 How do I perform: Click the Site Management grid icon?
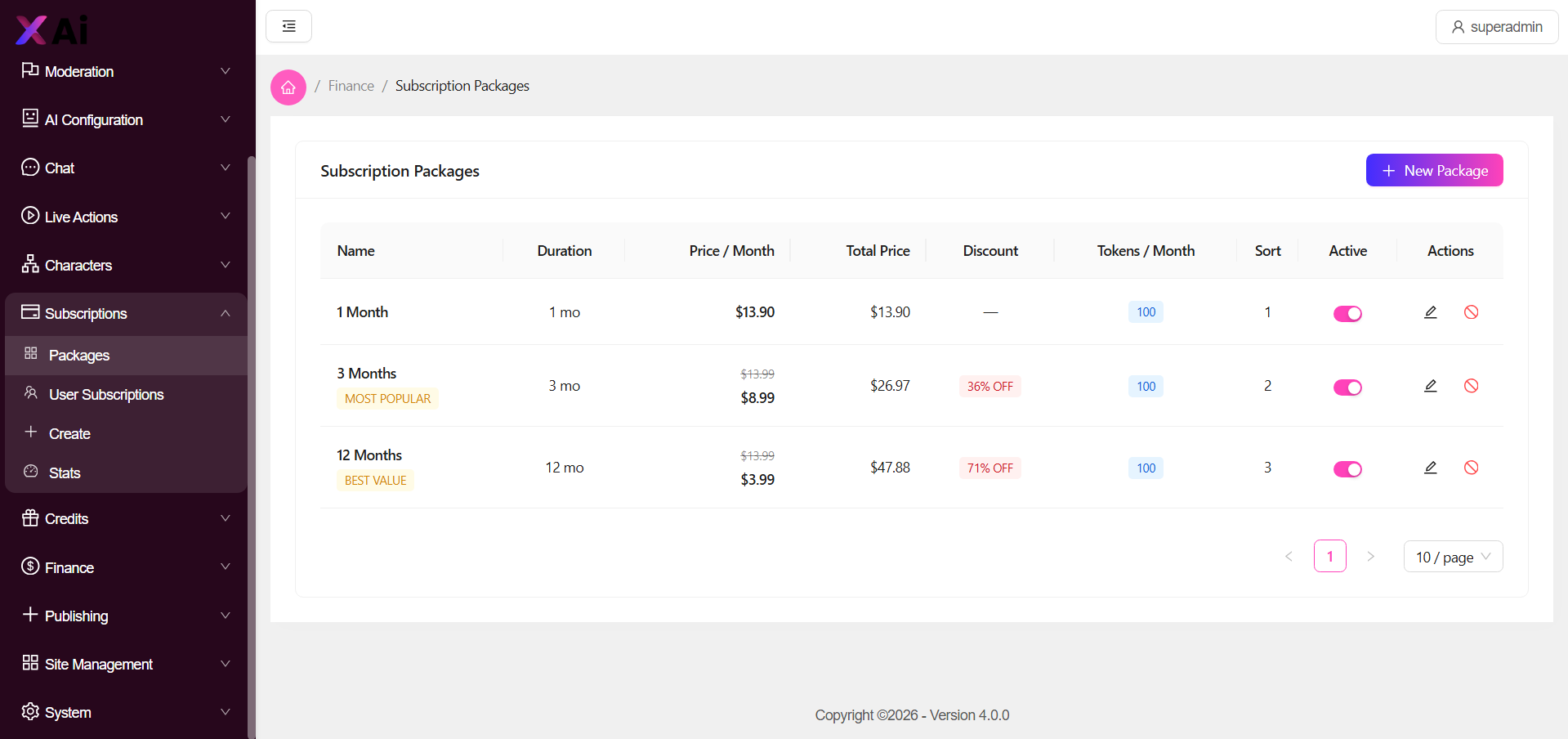click(x=30, y=663)
